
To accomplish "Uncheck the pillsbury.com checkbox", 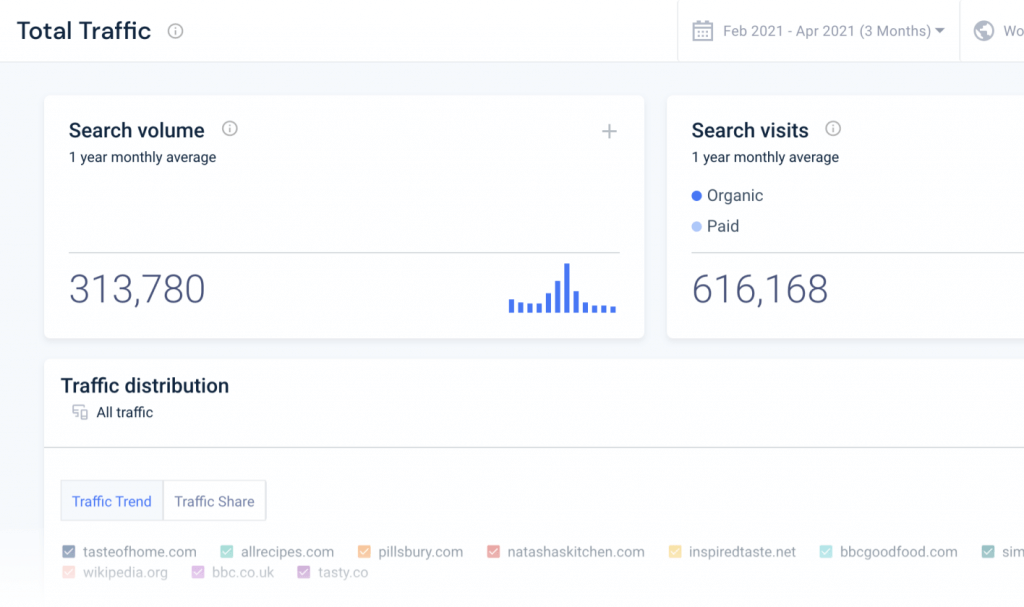I will [364, 551].
